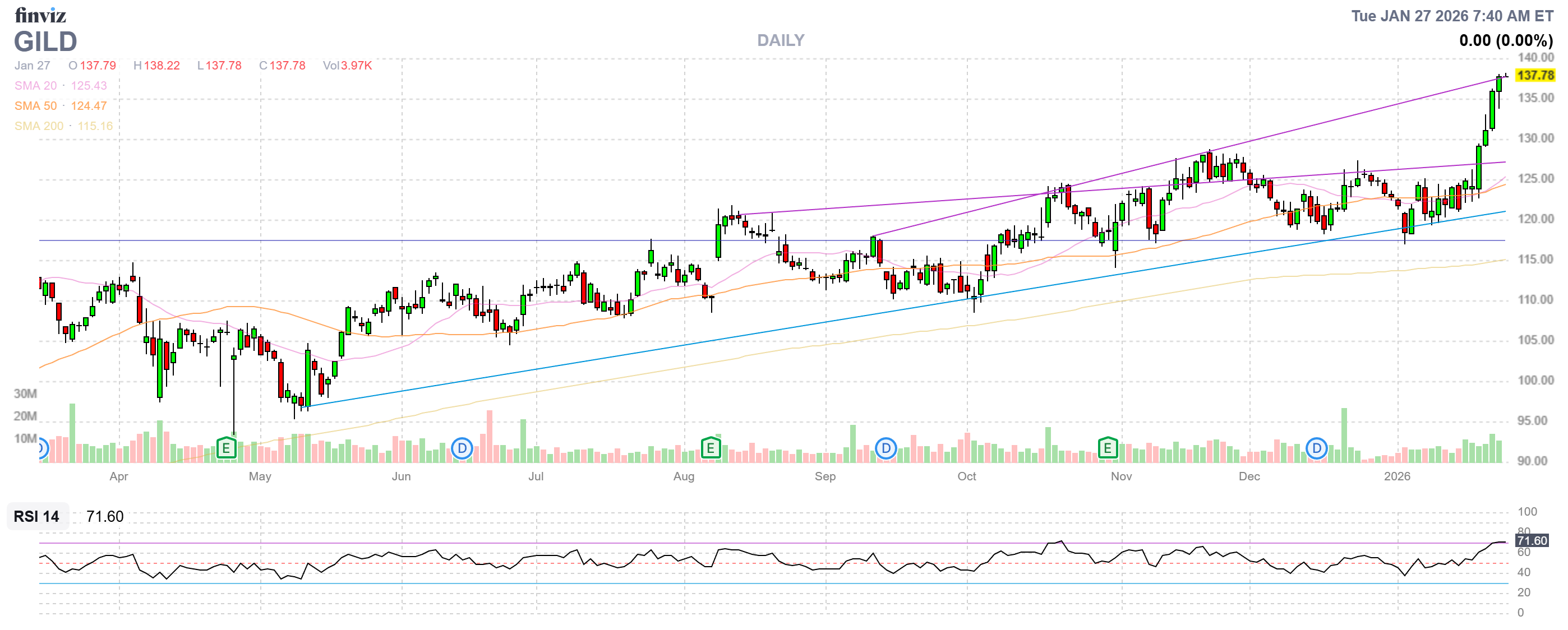Click the mid-September dividend D marker

pyautogui.click(x=886, y=449)
